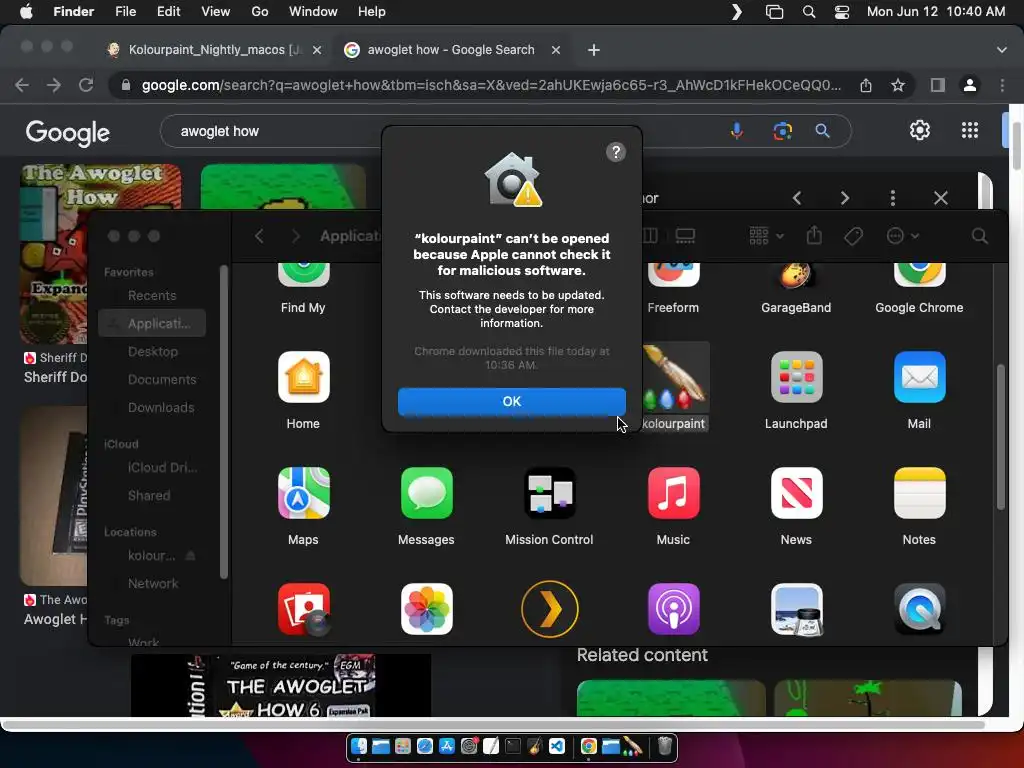1024x768 pixels.
Task: Open the Window menu
Action: pyautogui.click(x=313, y=12)
